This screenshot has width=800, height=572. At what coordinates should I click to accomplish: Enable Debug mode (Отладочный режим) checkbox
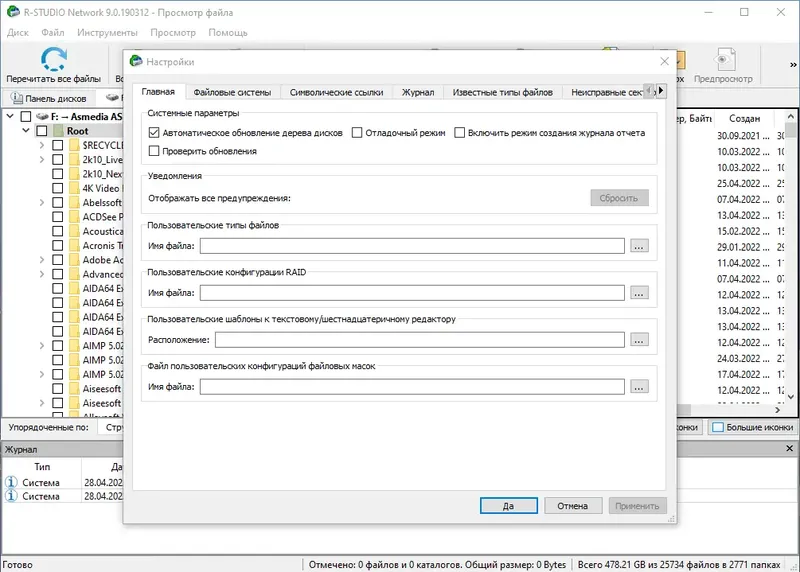[357, 133]
